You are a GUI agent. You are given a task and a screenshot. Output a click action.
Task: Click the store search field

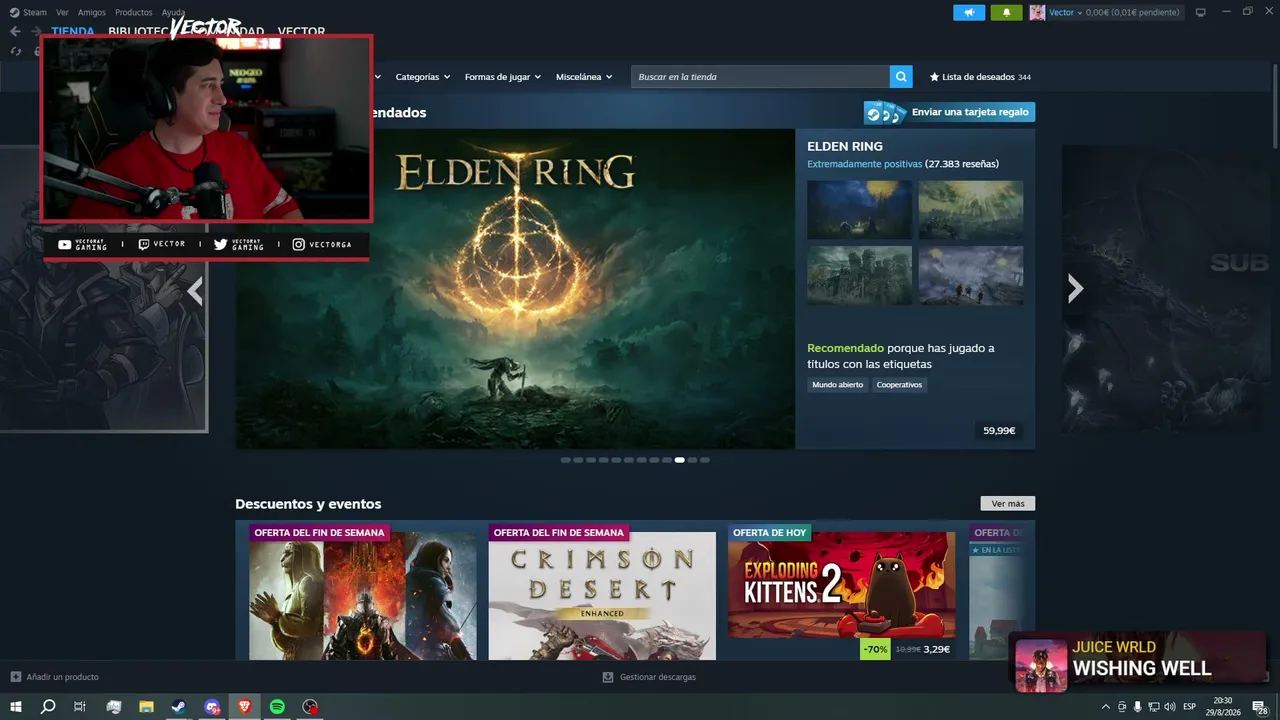pyautogui.click(x=760, y=77)
